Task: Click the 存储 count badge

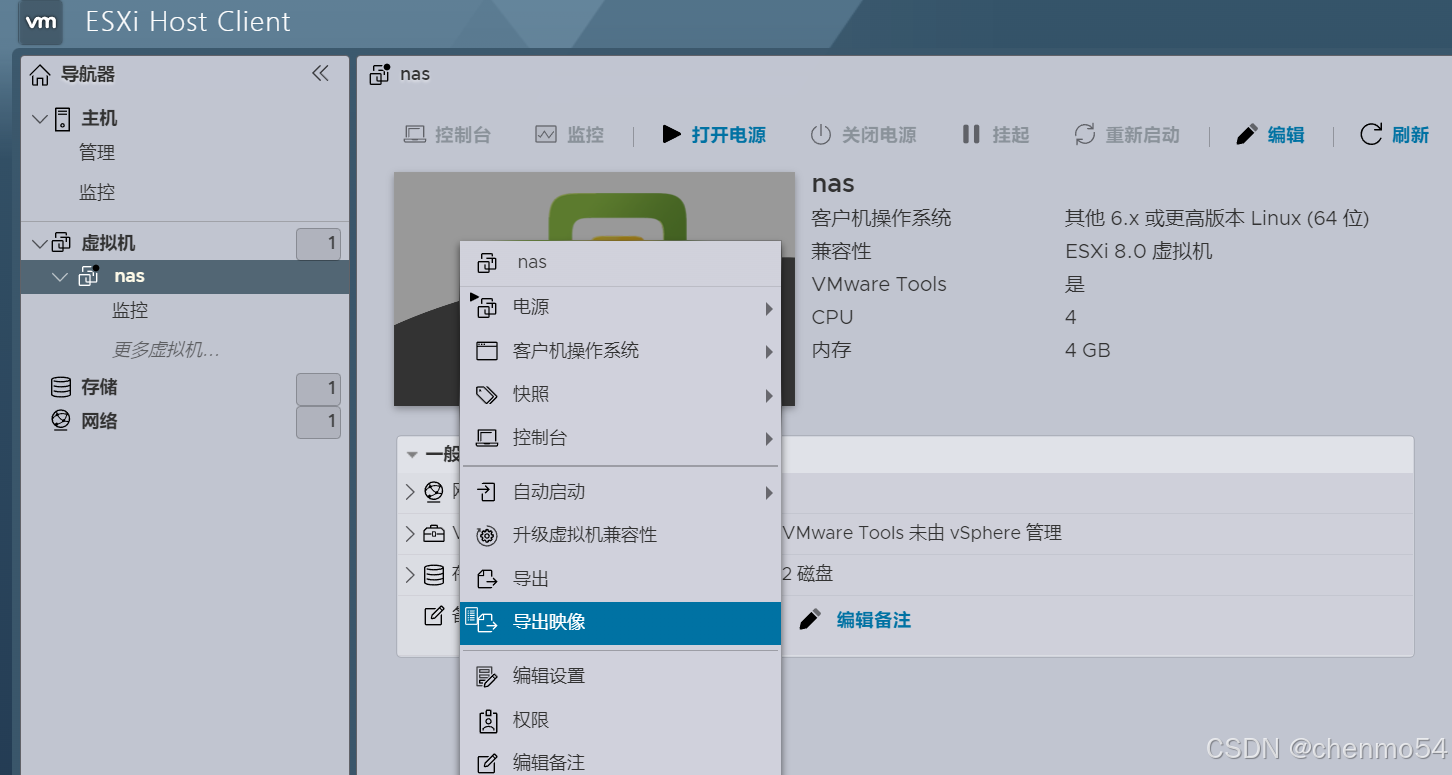Action: (x=318, y=389)
